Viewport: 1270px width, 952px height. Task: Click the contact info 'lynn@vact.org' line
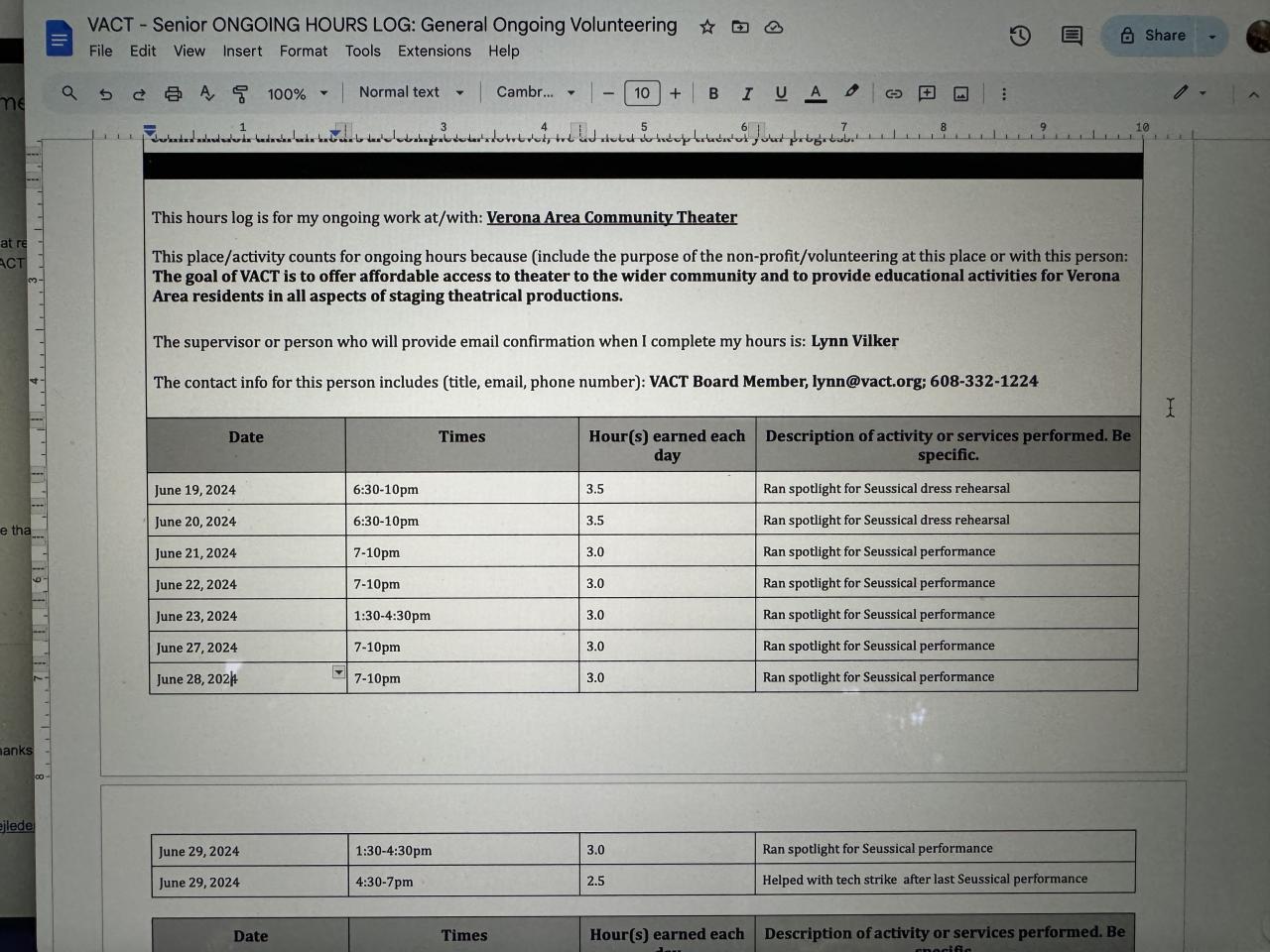[x=595, y=382]
